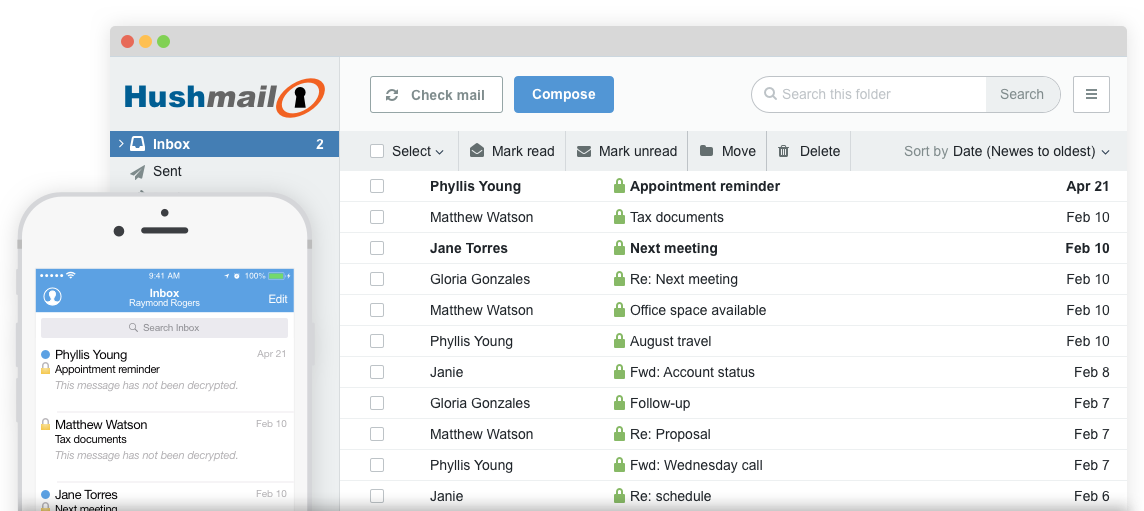
Task: Check the Follow-up message checkbox
Action: click(x=376, y=403)
